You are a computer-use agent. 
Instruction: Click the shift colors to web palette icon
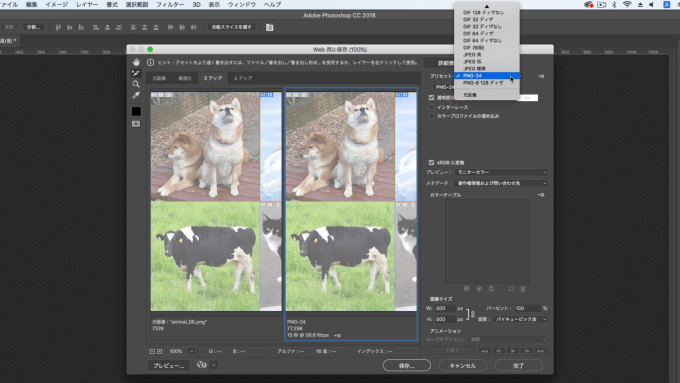(479, 288)
